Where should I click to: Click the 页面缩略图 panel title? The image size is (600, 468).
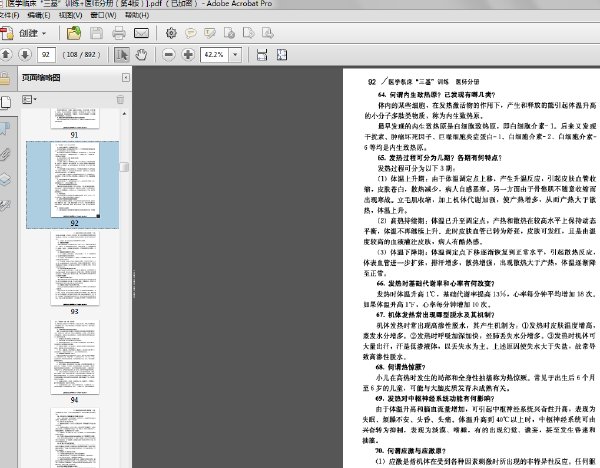coord(41,78)
